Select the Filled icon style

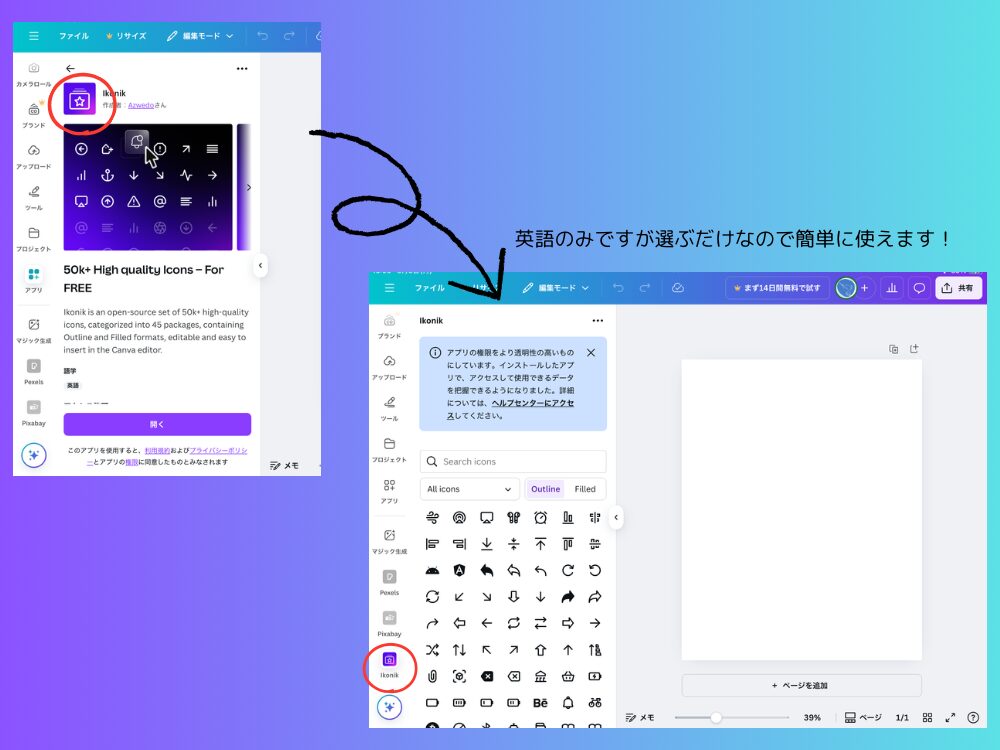coord(585,489)
